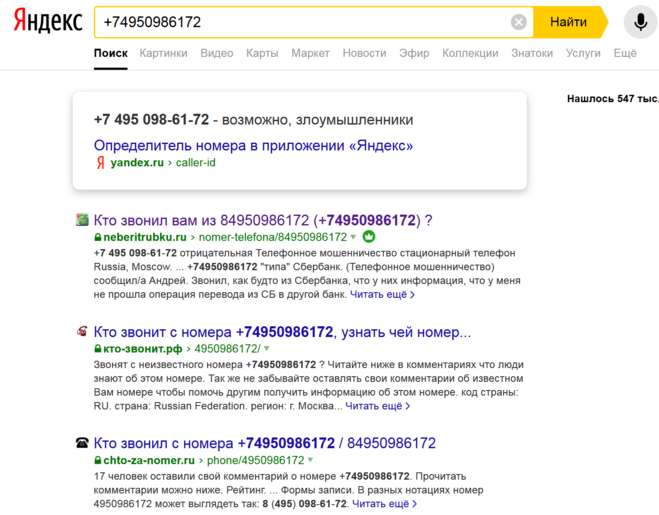Click neberitrubku.ru favicon icon
659x515 pixels.
tap(82, 219)
